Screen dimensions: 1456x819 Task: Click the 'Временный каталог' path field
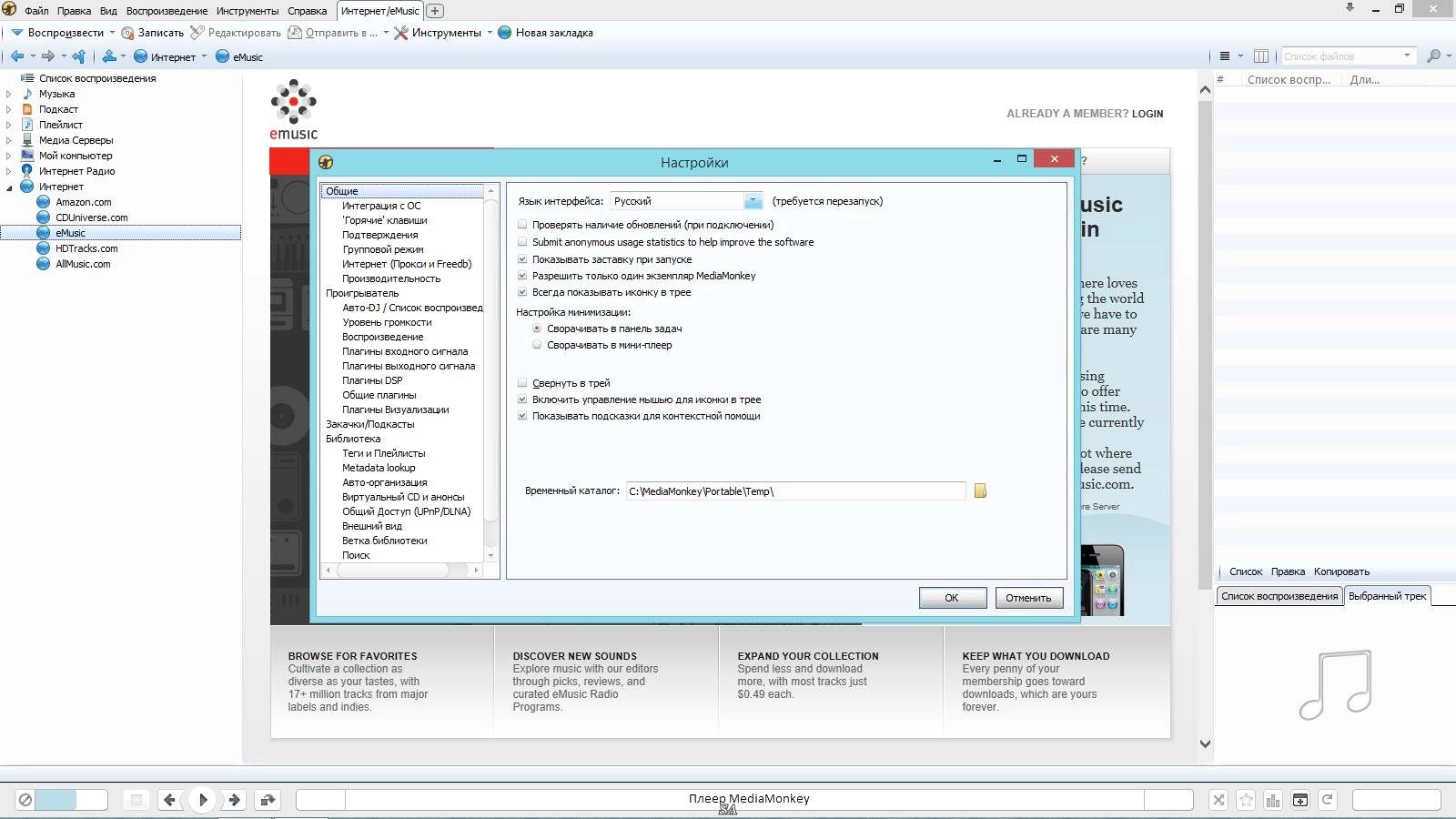coord(795,491)
